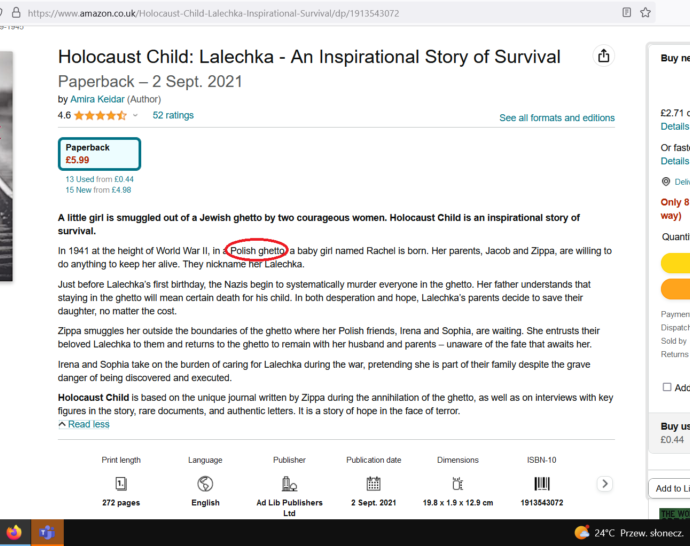This screenshot has height=546, width=690.
Task: Tick the Add gift options checkbox
Action: 667,387
